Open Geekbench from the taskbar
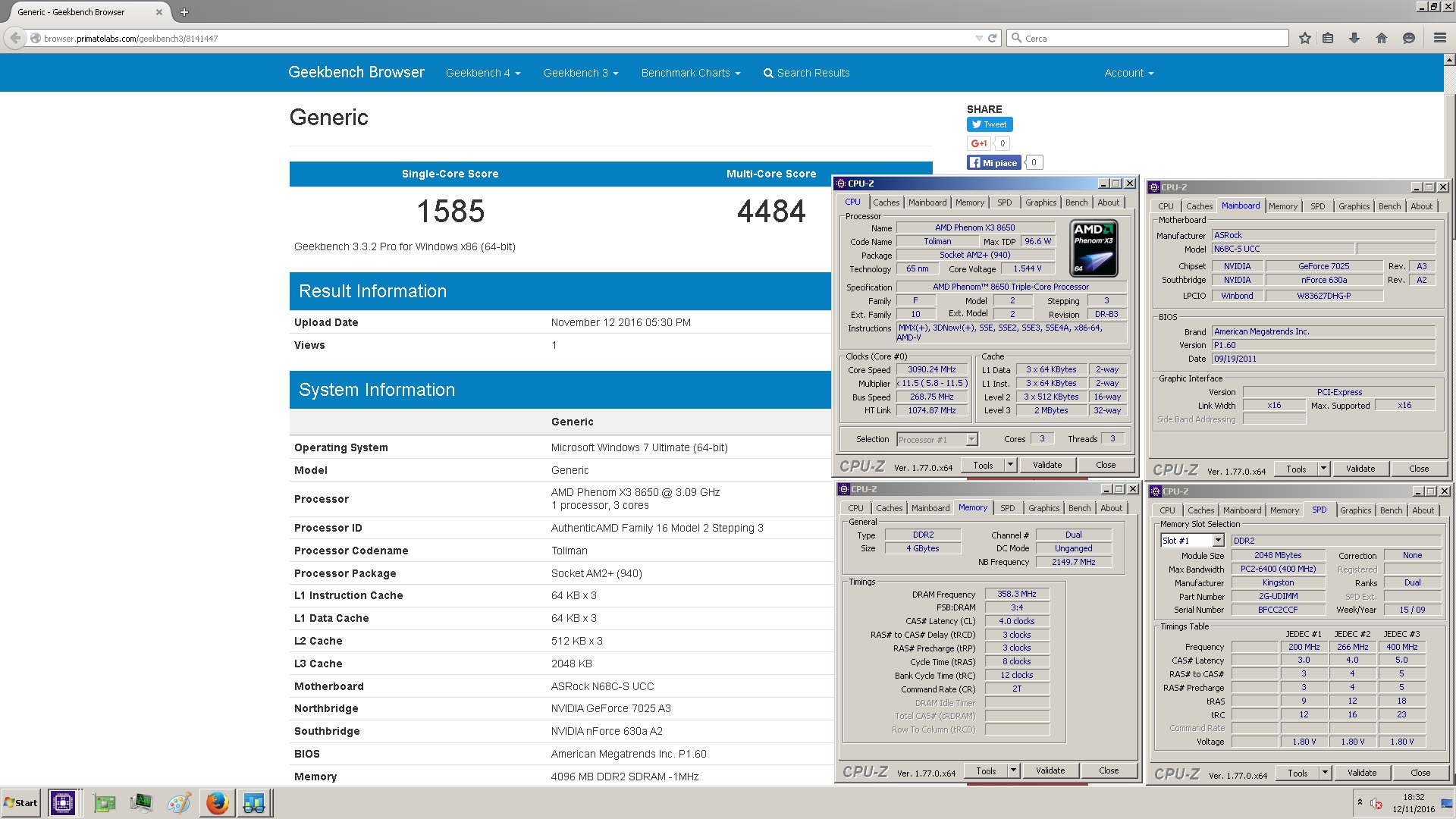The image size is (1456, 819). point(254,803)
